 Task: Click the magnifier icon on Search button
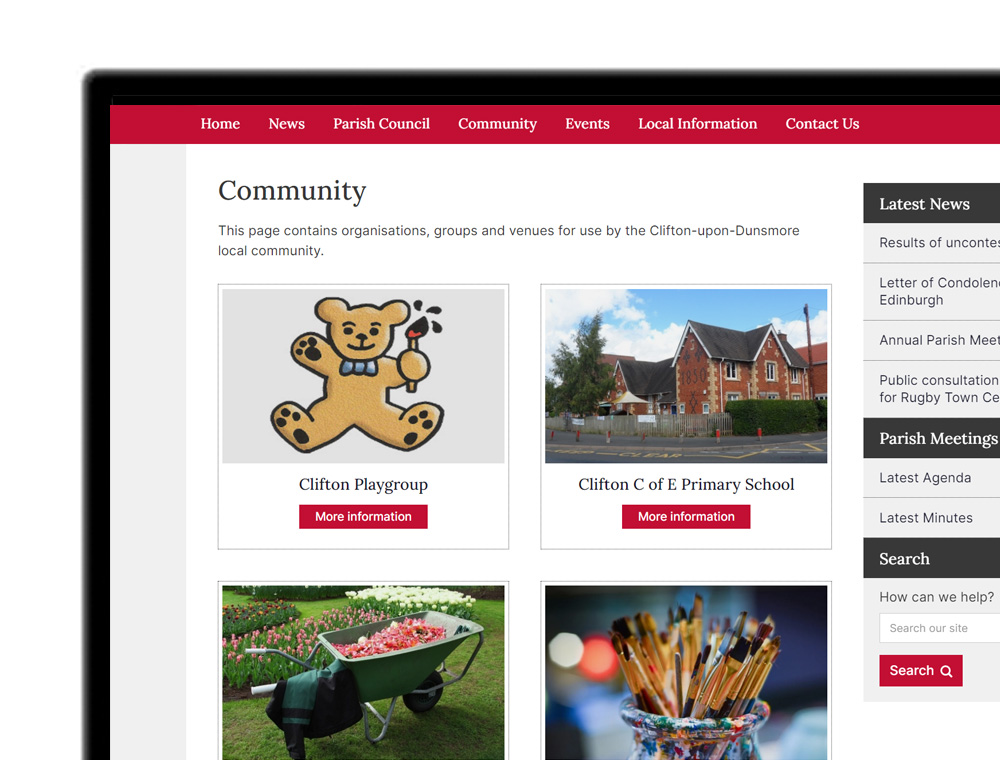pos(946,671)
